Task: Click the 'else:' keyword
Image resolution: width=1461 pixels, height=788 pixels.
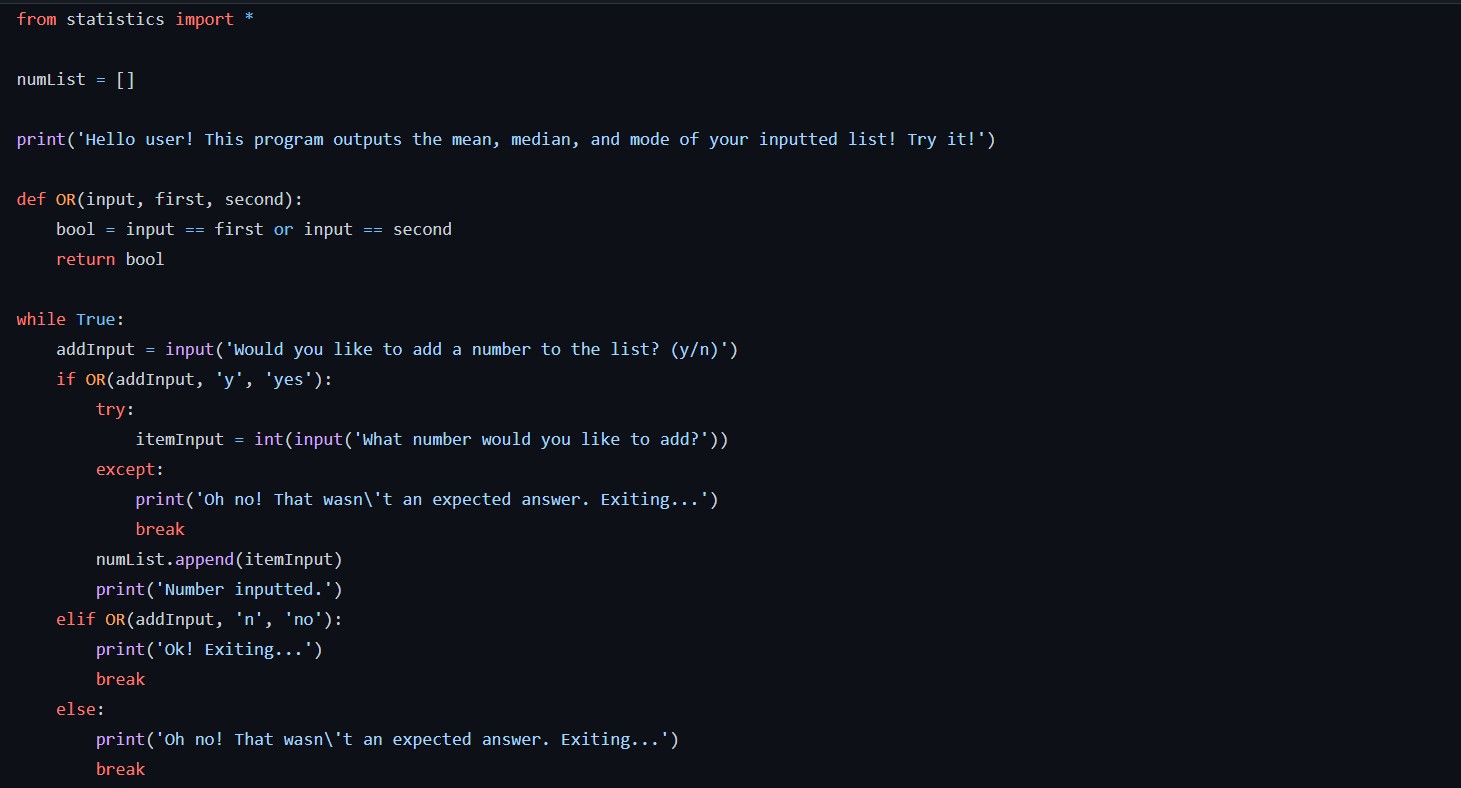Action: coord(80,709)
